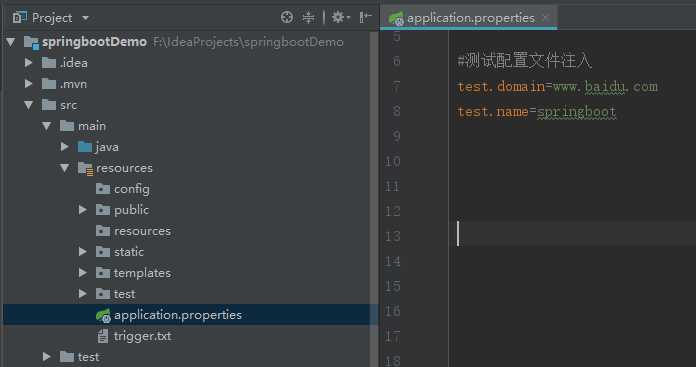
Task: Collapse the springbootDemo root node
Action: pyautogui.click(x=11, y=42)
